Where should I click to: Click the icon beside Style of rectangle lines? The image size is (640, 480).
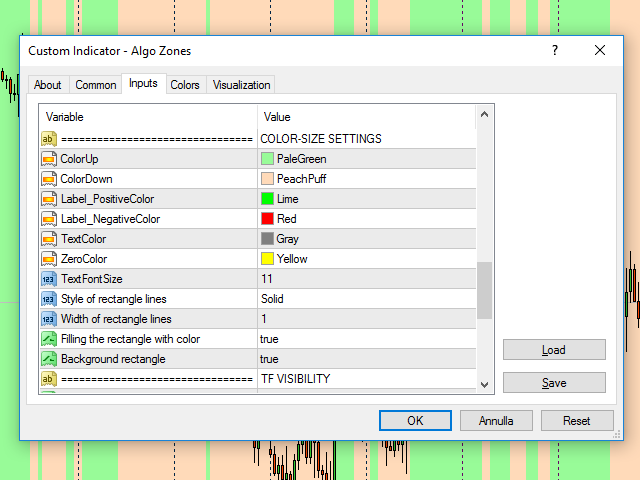click(x=49, y=299)
